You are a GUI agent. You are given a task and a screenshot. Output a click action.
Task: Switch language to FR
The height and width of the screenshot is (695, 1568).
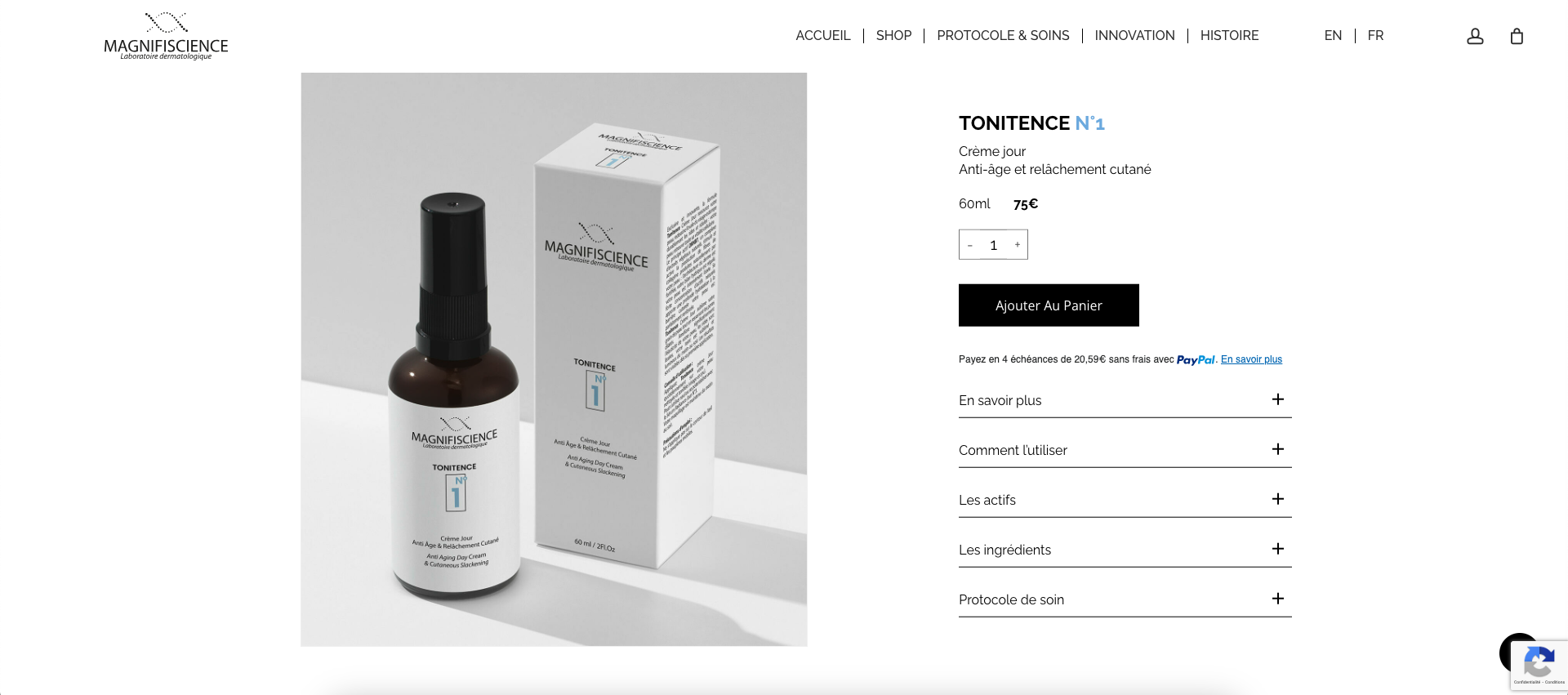[1375, 35]
